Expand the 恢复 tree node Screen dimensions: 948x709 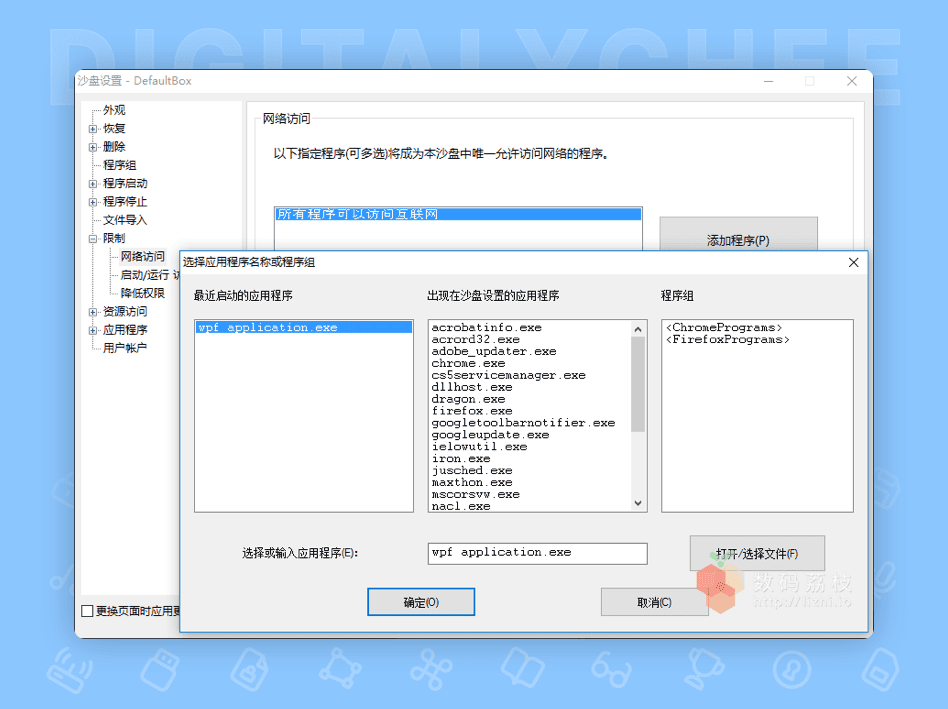pos(93,129)
